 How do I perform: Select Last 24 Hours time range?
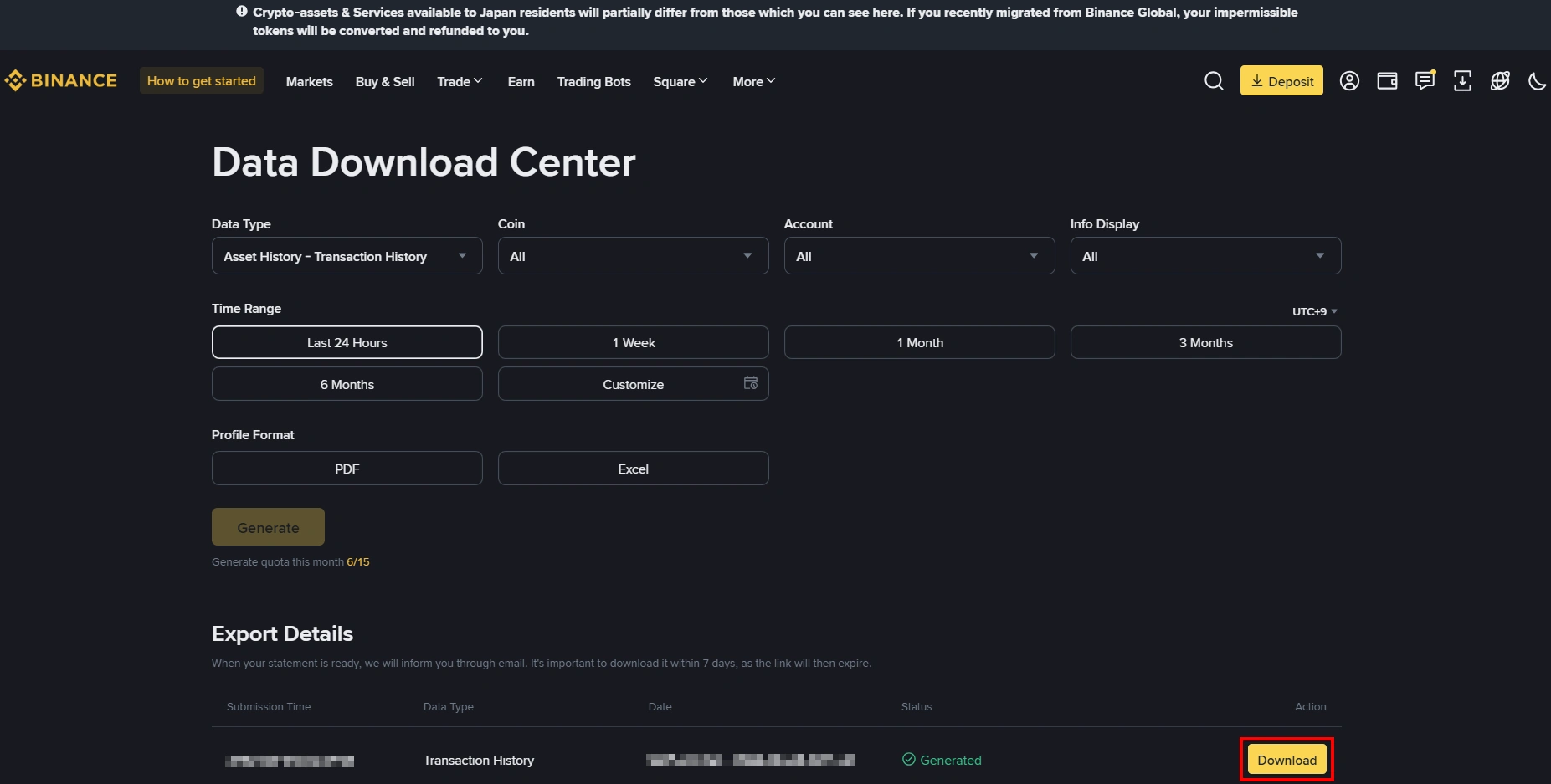tap(347, 342)
